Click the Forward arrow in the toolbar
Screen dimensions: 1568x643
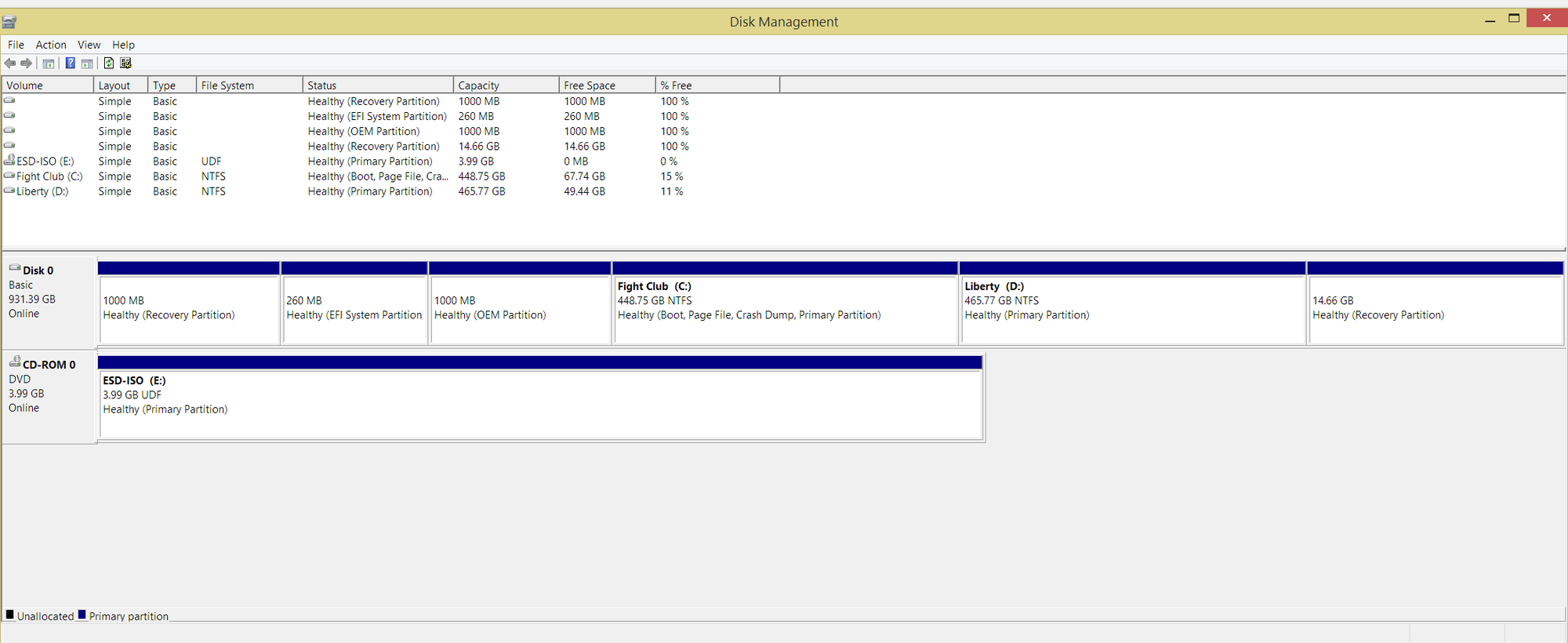pyautogui.click(x=27, y=64)
